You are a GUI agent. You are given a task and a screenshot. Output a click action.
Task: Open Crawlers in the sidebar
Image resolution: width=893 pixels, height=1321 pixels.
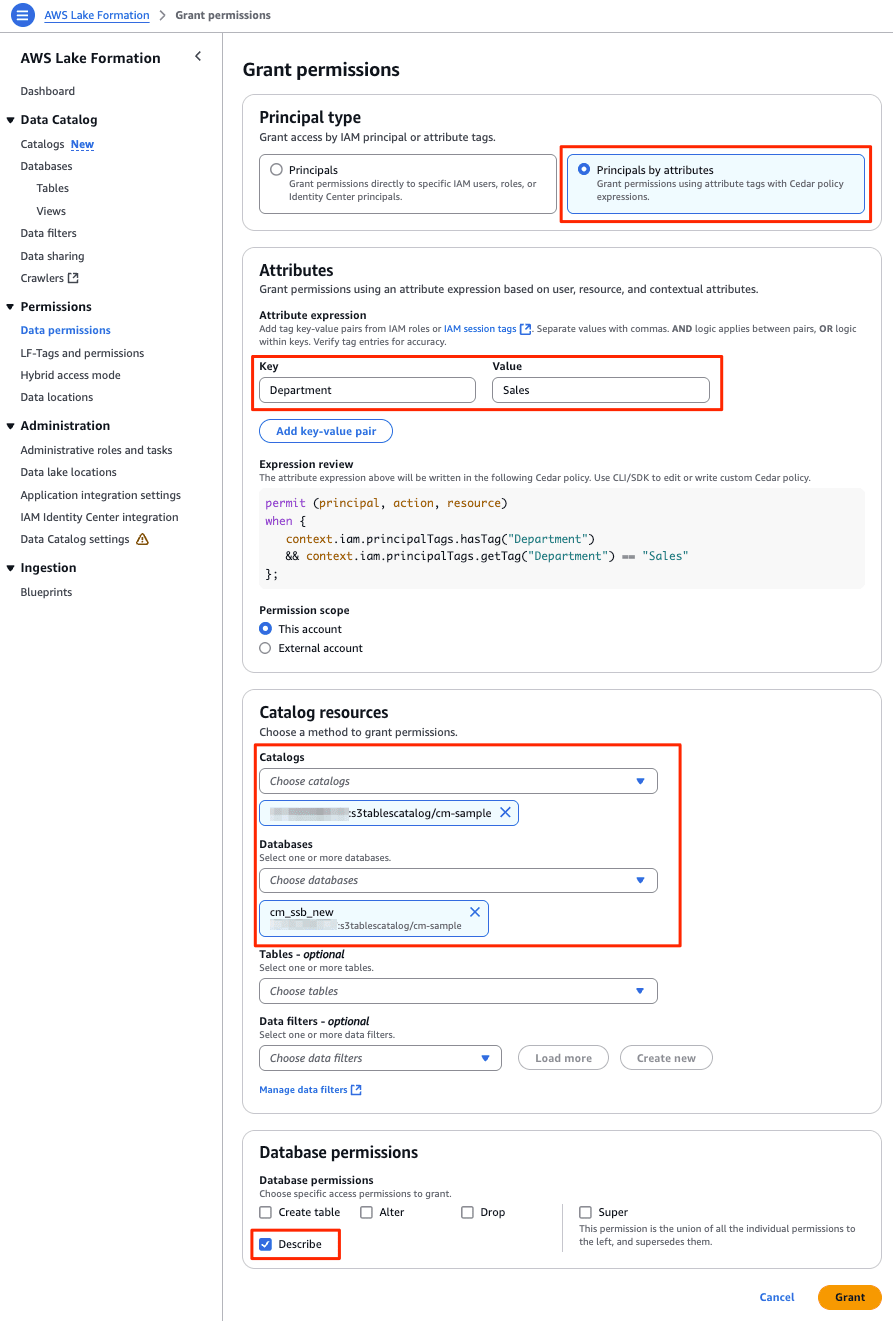[42, 278]
